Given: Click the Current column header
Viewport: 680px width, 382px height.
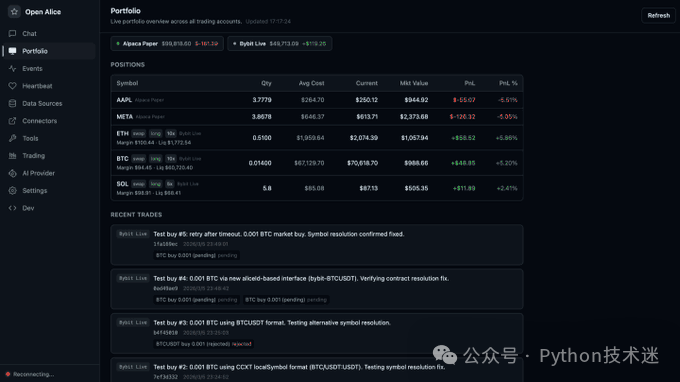Looking at the screenshot, I should click(x=367, y=83).
